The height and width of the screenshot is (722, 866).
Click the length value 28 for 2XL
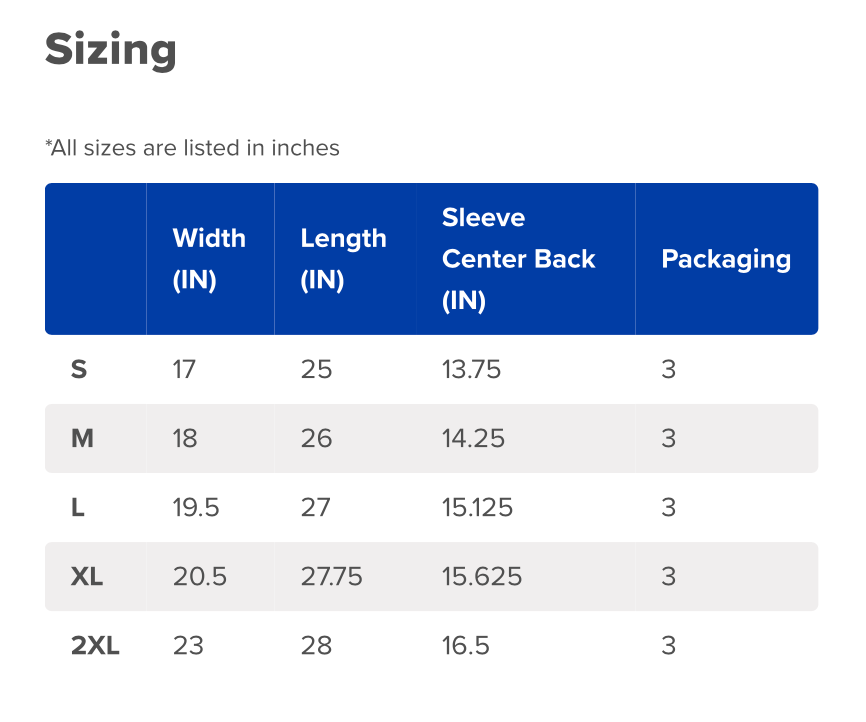coord(316,646)
